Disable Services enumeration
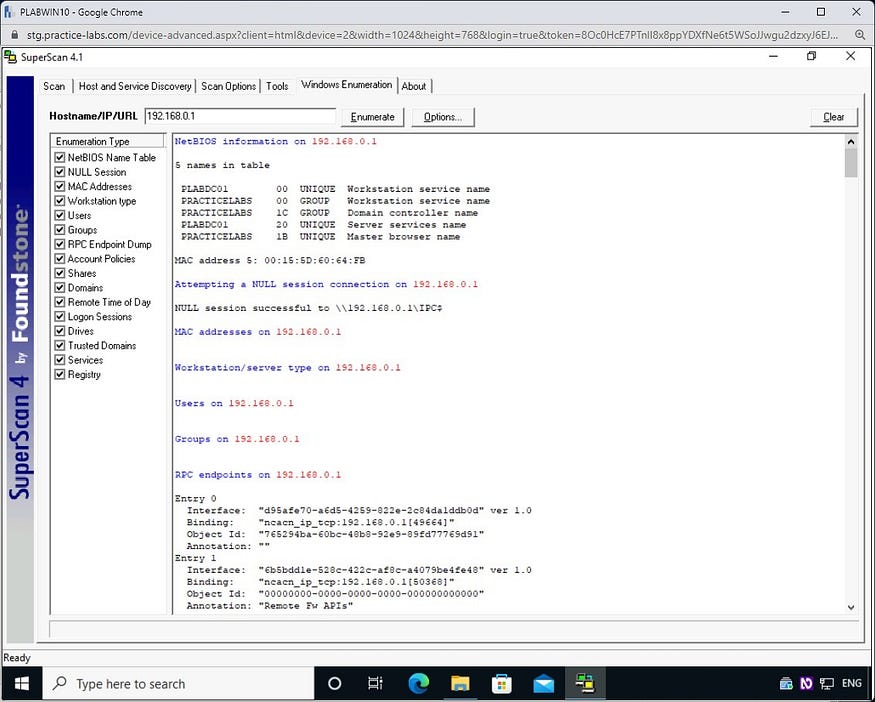This screenshot has width=875, height=702. pyautogui.click(x=60, y=360)
